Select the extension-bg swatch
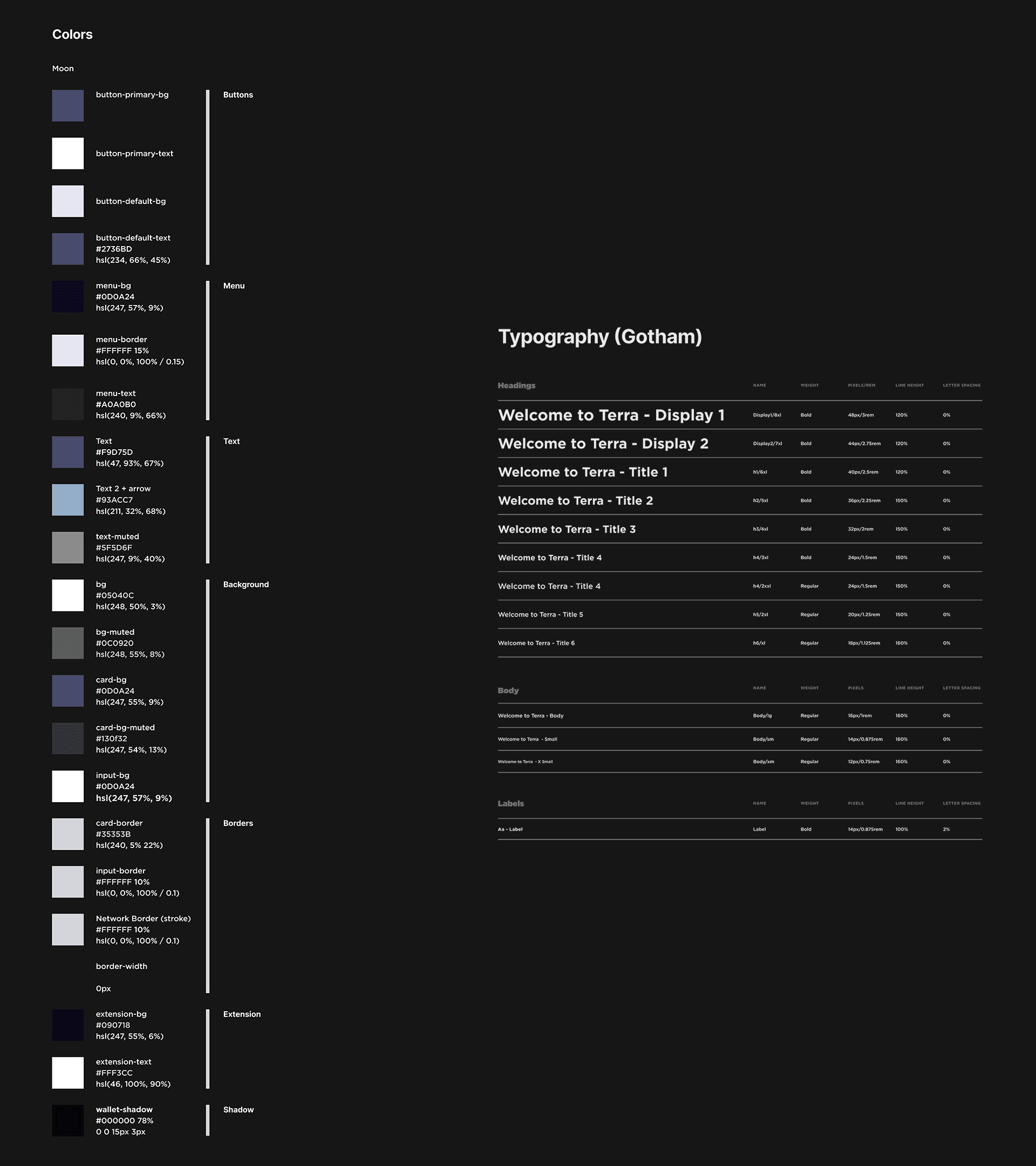 pyautogui.click(x=68, y=1025)
